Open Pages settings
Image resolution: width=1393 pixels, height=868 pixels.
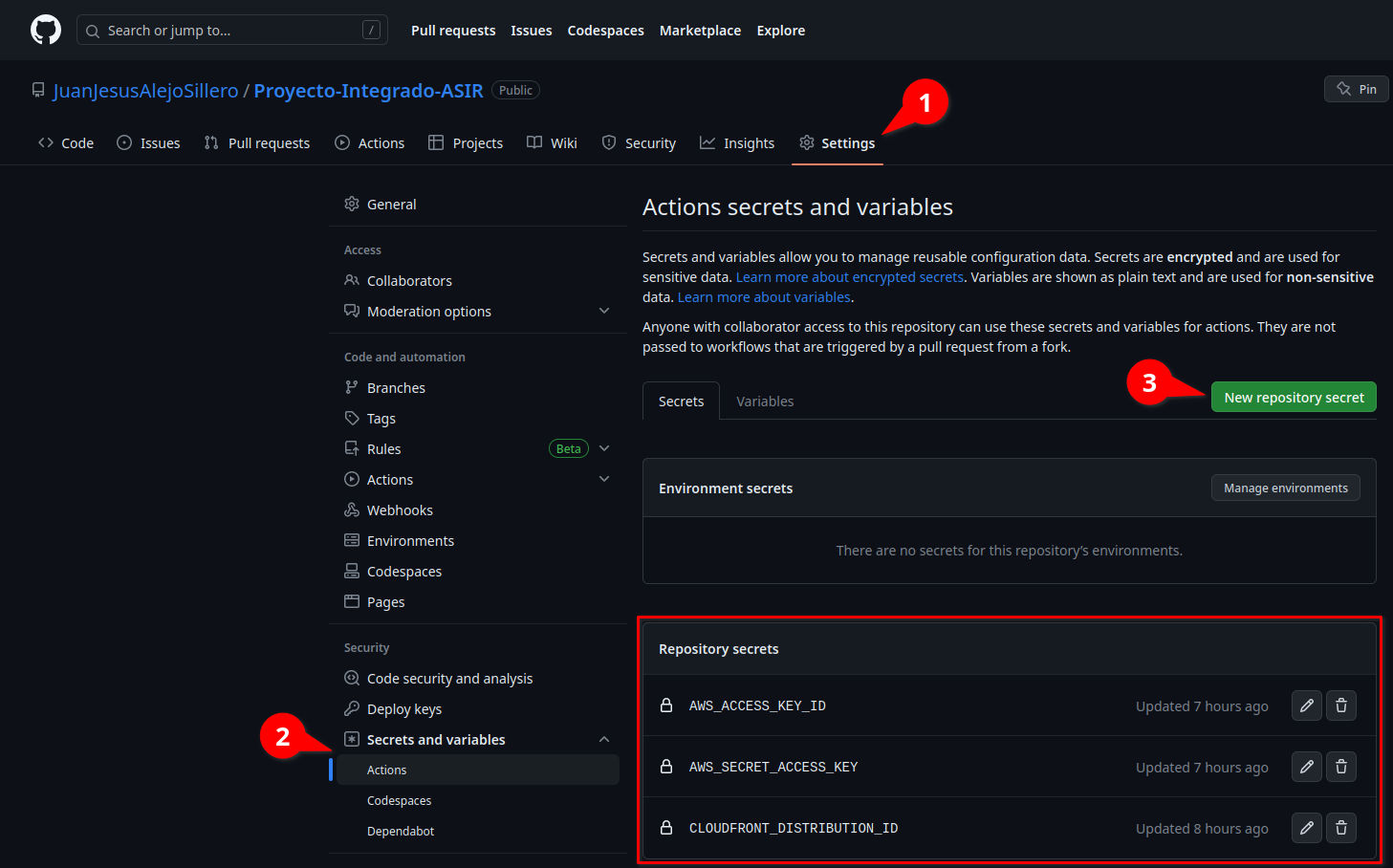[478, 601]
